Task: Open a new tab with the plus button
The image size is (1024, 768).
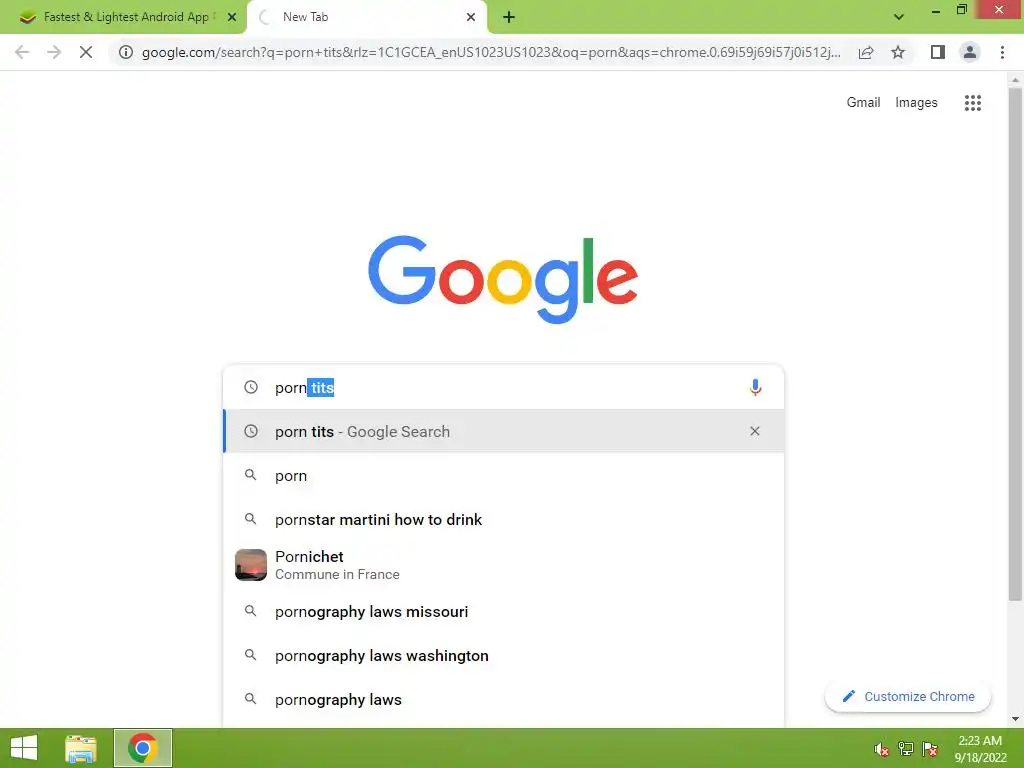Action: (509, 17)
